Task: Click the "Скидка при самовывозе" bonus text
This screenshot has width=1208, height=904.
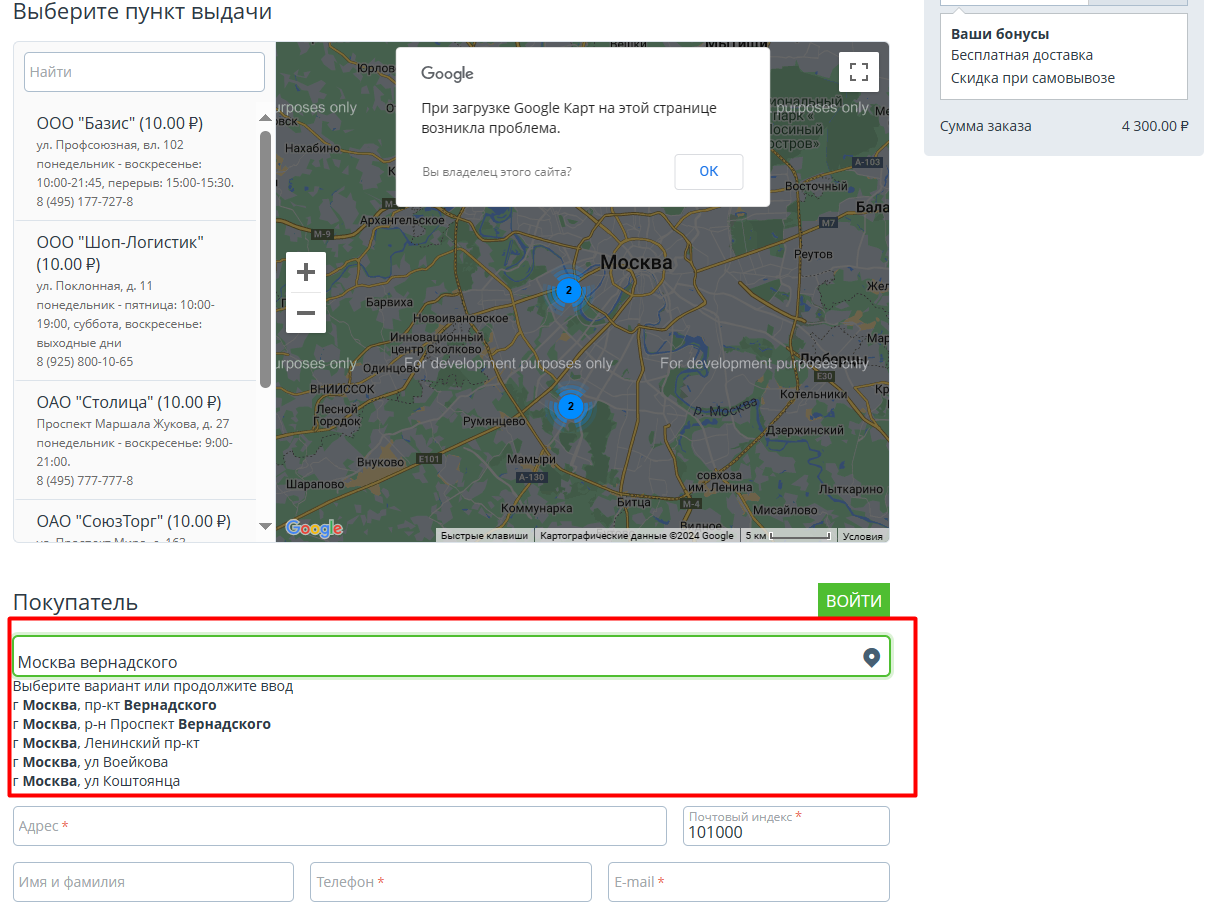Action: click(x=1033, y=78)
